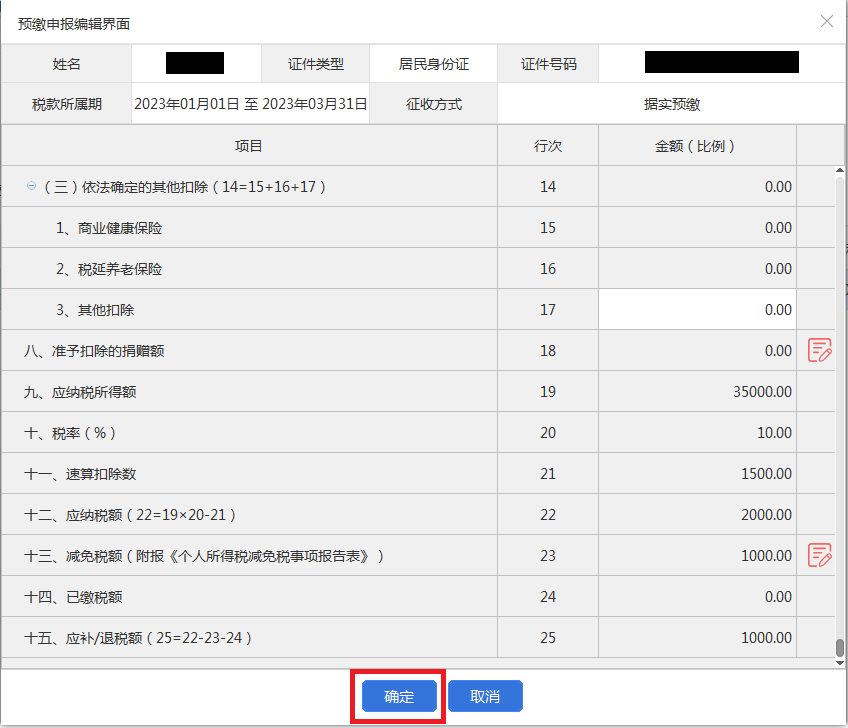Click the 速算扣除数 value 1500.00

[766, 474]
